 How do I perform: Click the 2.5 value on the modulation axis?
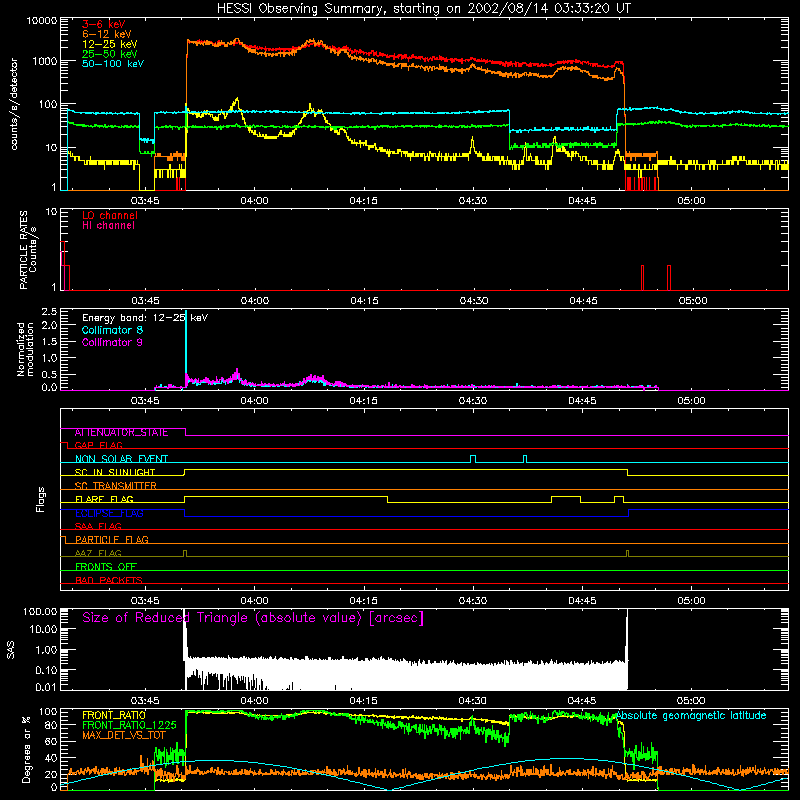(x=49, y=311)
